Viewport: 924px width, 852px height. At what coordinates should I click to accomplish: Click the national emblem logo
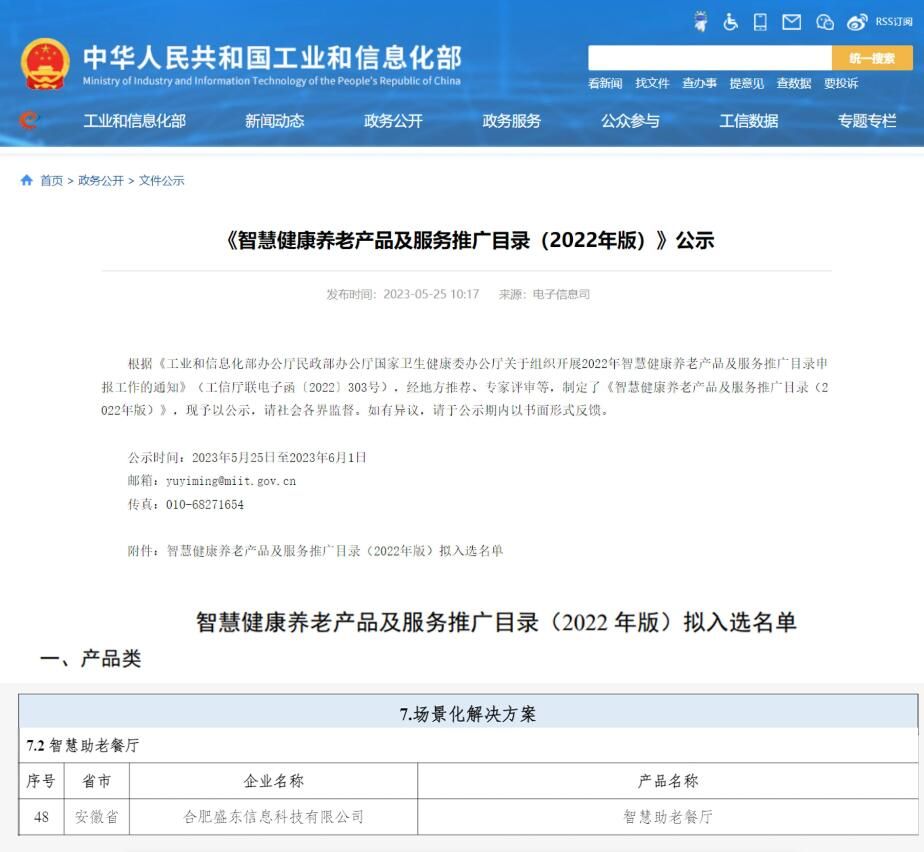[x=45, y=64]
